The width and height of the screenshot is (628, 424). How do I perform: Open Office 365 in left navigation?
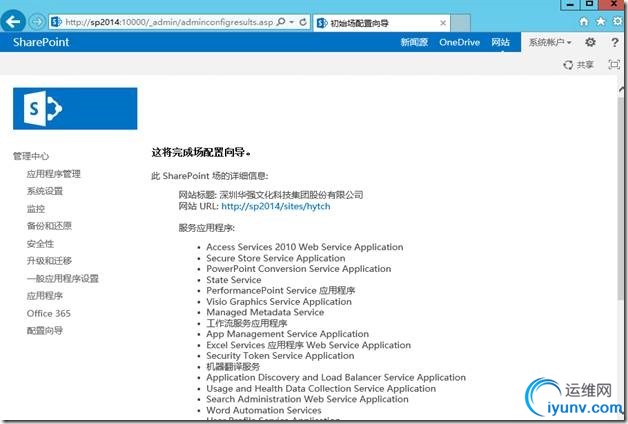coord(48,313)
